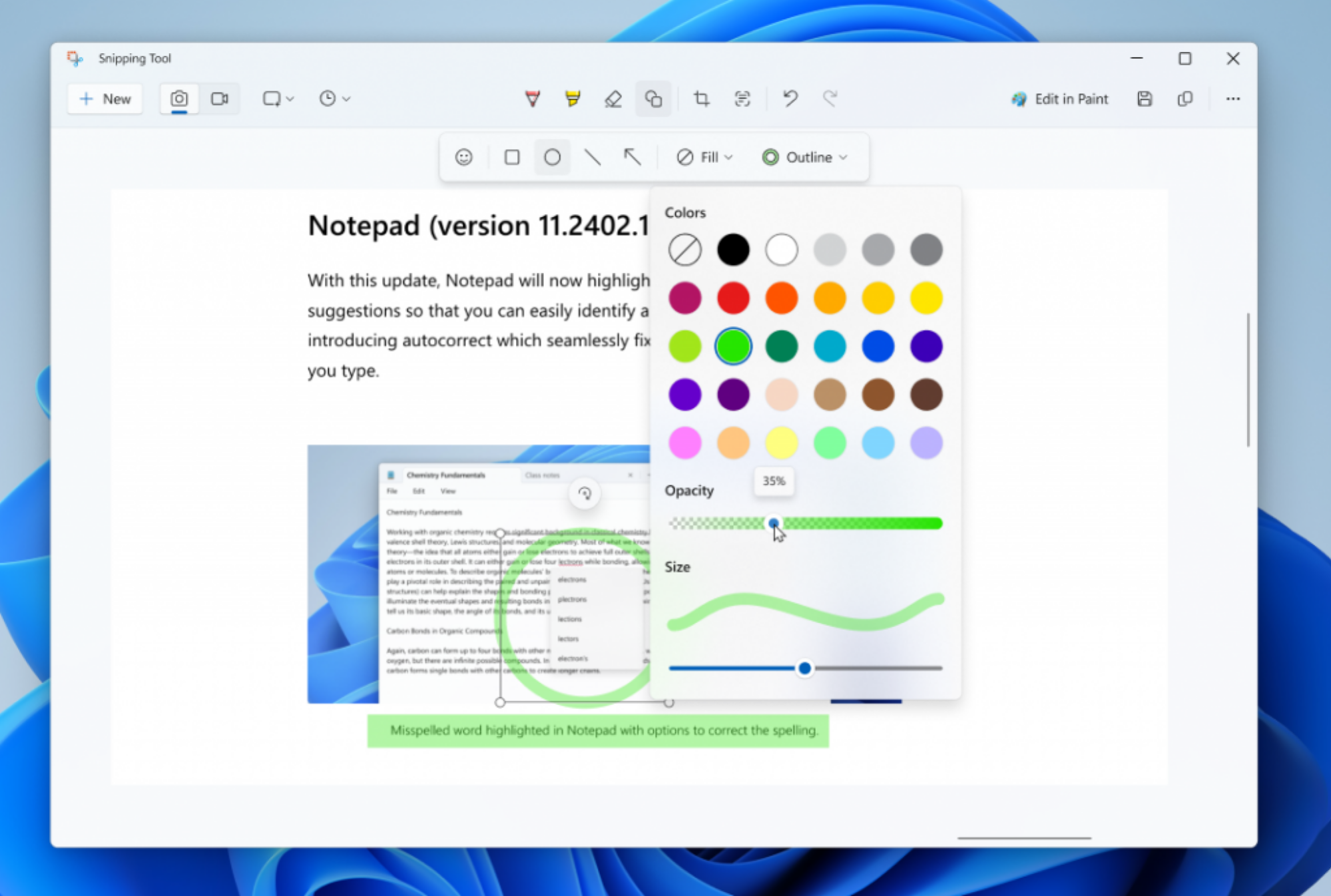This screenshot has height=896, width=1331.
Task: Select the bright green color swatch
Action: click(x=732, y=345)
